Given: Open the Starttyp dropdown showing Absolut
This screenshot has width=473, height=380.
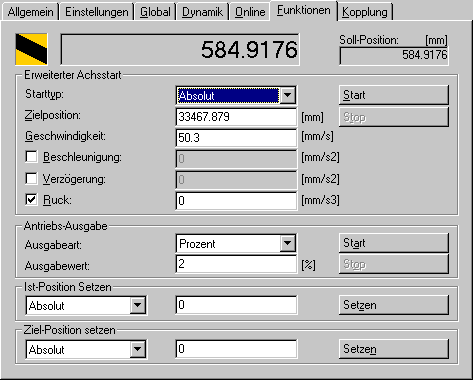Looking at the screenshot, I should point(236,96).
